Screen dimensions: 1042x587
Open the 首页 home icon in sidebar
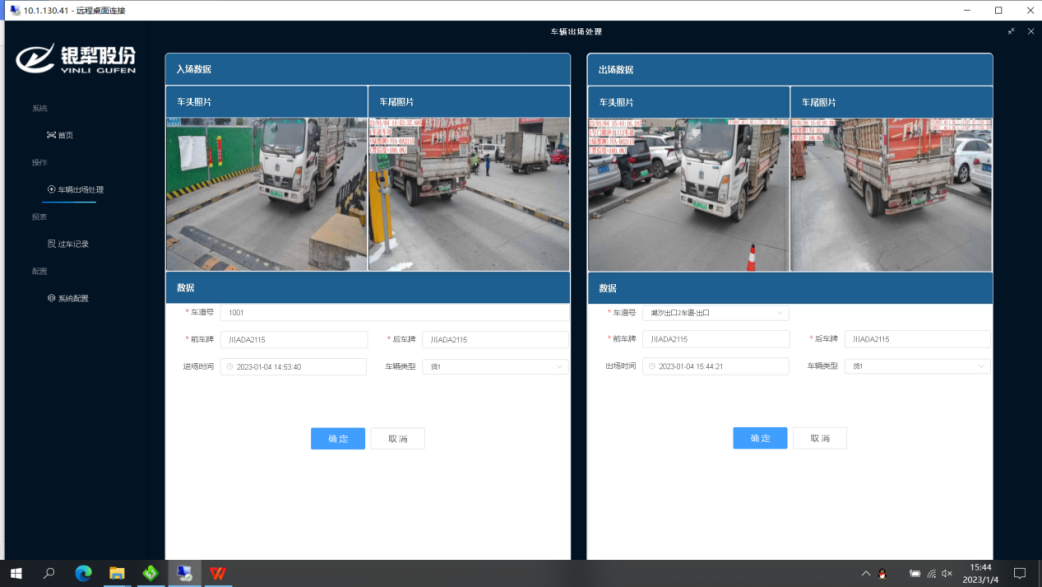tap(51, 135)
